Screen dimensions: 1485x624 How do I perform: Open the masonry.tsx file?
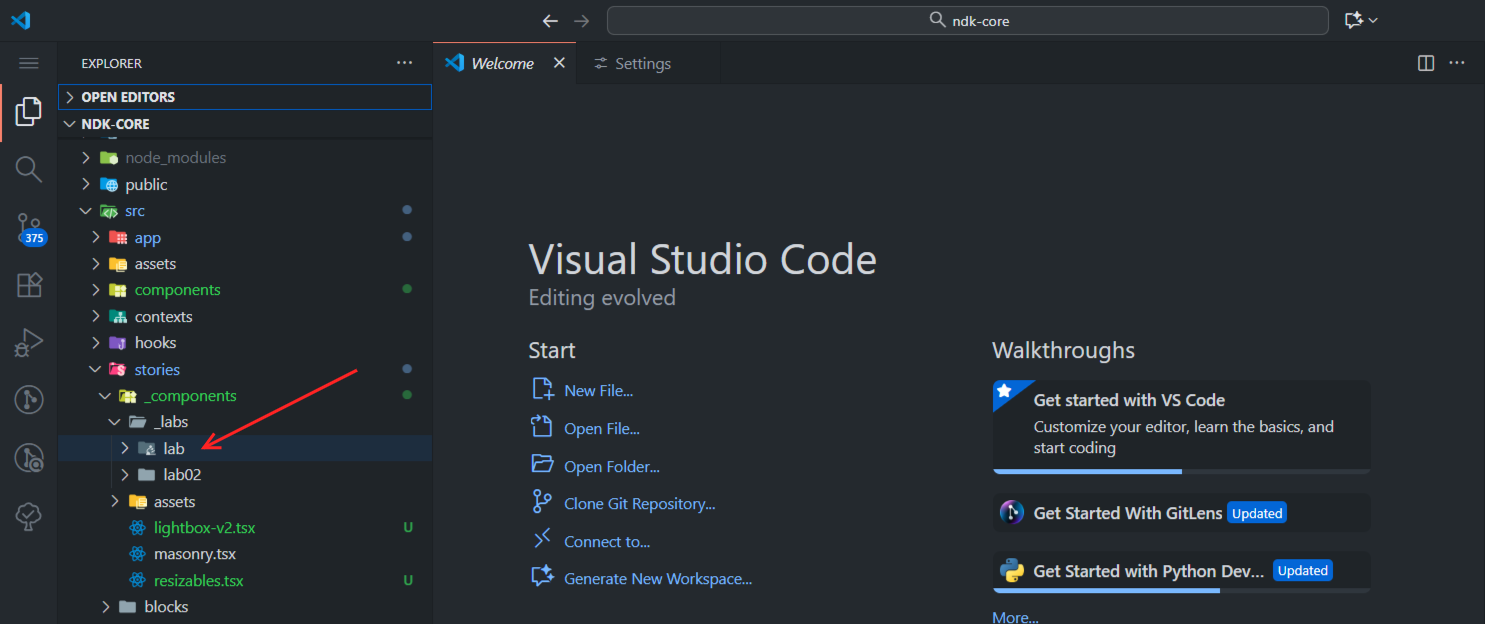click(195, 554)
